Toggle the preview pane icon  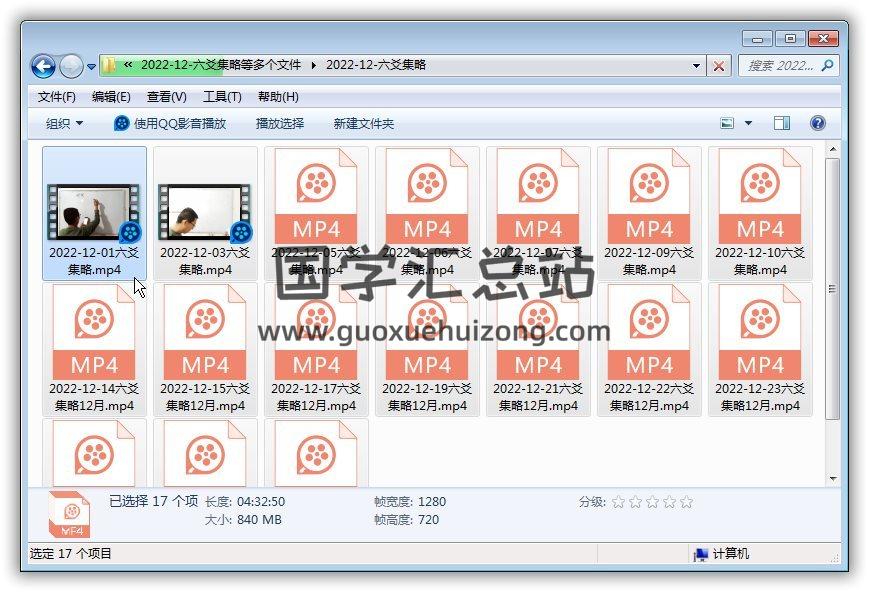click(782, 123)
